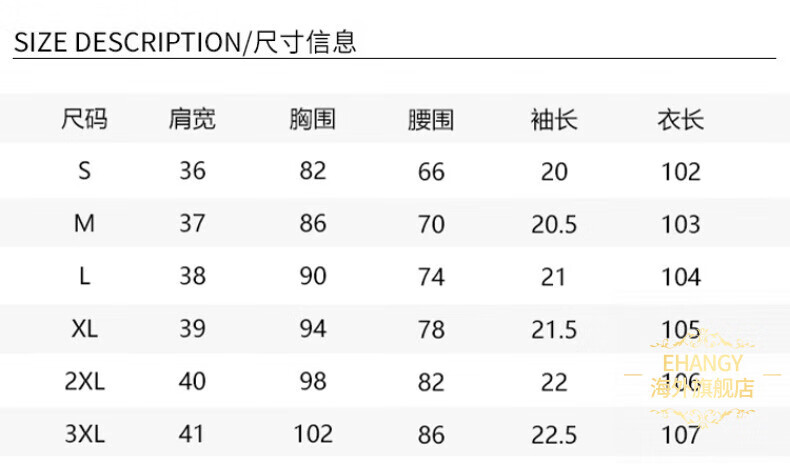The width and height of the screenshot is (790, 464).
Task: Click the M size row label
Action: coord(84,223)
